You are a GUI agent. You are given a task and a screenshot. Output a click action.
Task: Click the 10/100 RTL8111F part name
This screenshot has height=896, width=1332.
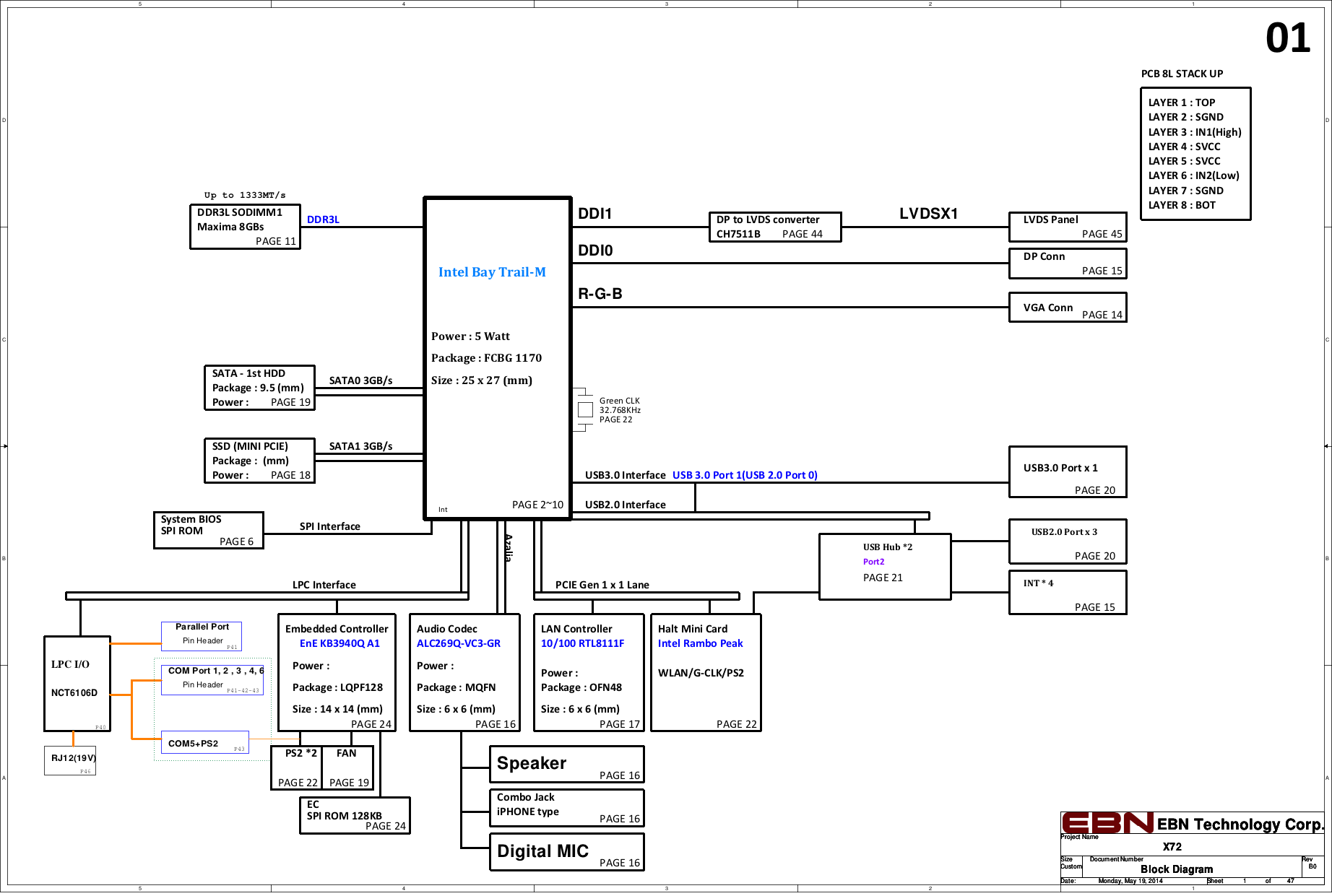(582, 643)
